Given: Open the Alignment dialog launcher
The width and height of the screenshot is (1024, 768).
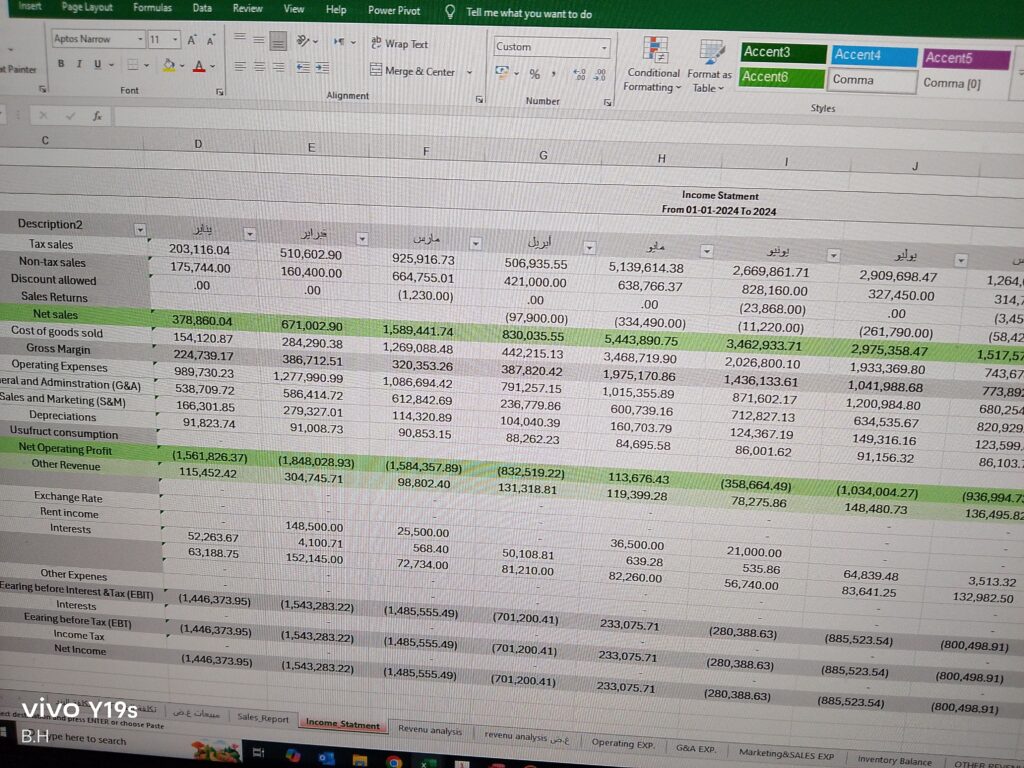Looking at the screenshot, I should click(x=479, y=99).
